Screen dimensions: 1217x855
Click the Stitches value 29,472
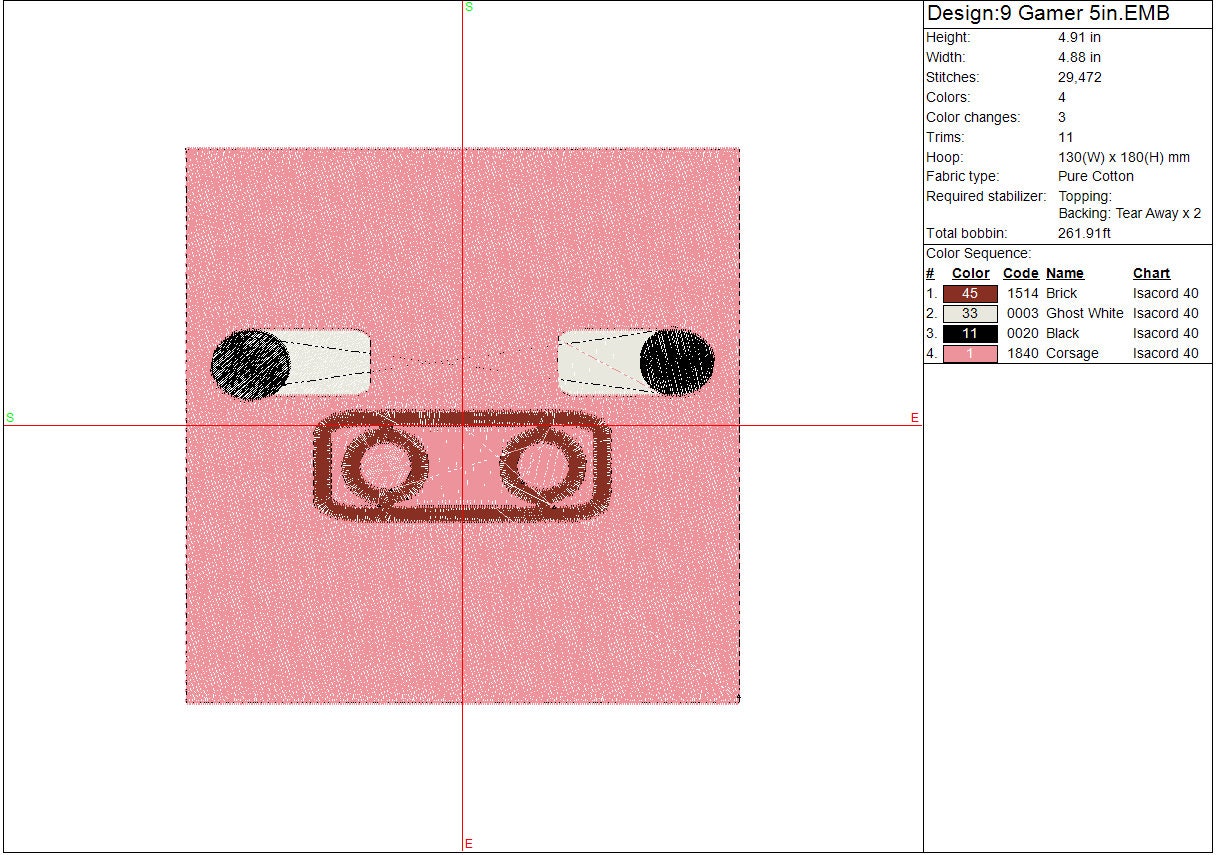(x=1080, y=77)
